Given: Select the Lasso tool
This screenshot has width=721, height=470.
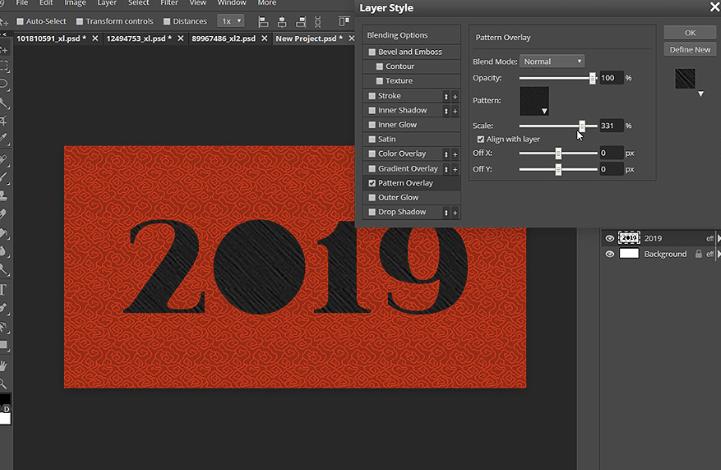Looking at the screenshot, I should tap(4, 84).
